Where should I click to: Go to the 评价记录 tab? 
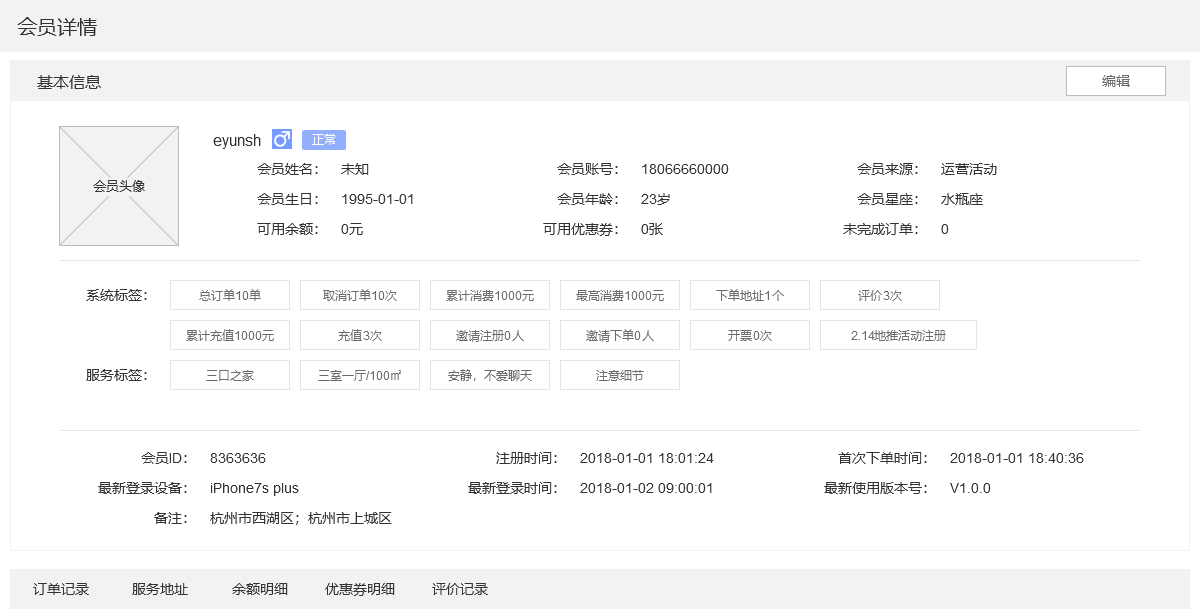(460, 589)
